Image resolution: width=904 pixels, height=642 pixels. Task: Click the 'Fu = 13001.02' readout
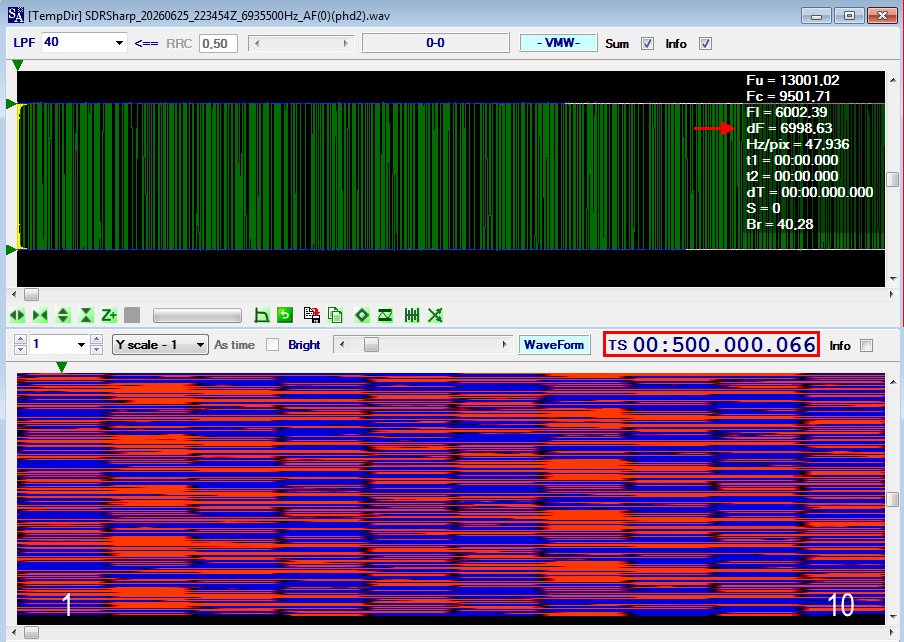click(x=793, y=80)
